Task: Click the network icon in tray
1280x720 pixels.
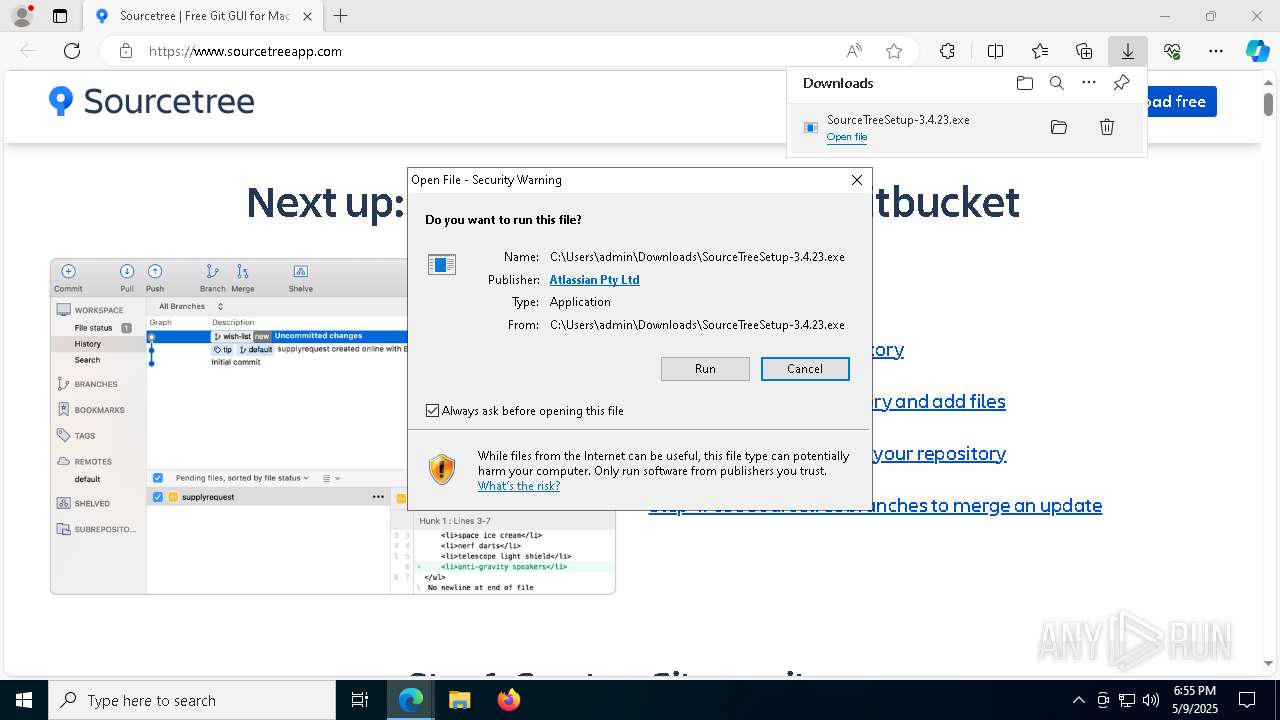Action: coord(1127,700)
